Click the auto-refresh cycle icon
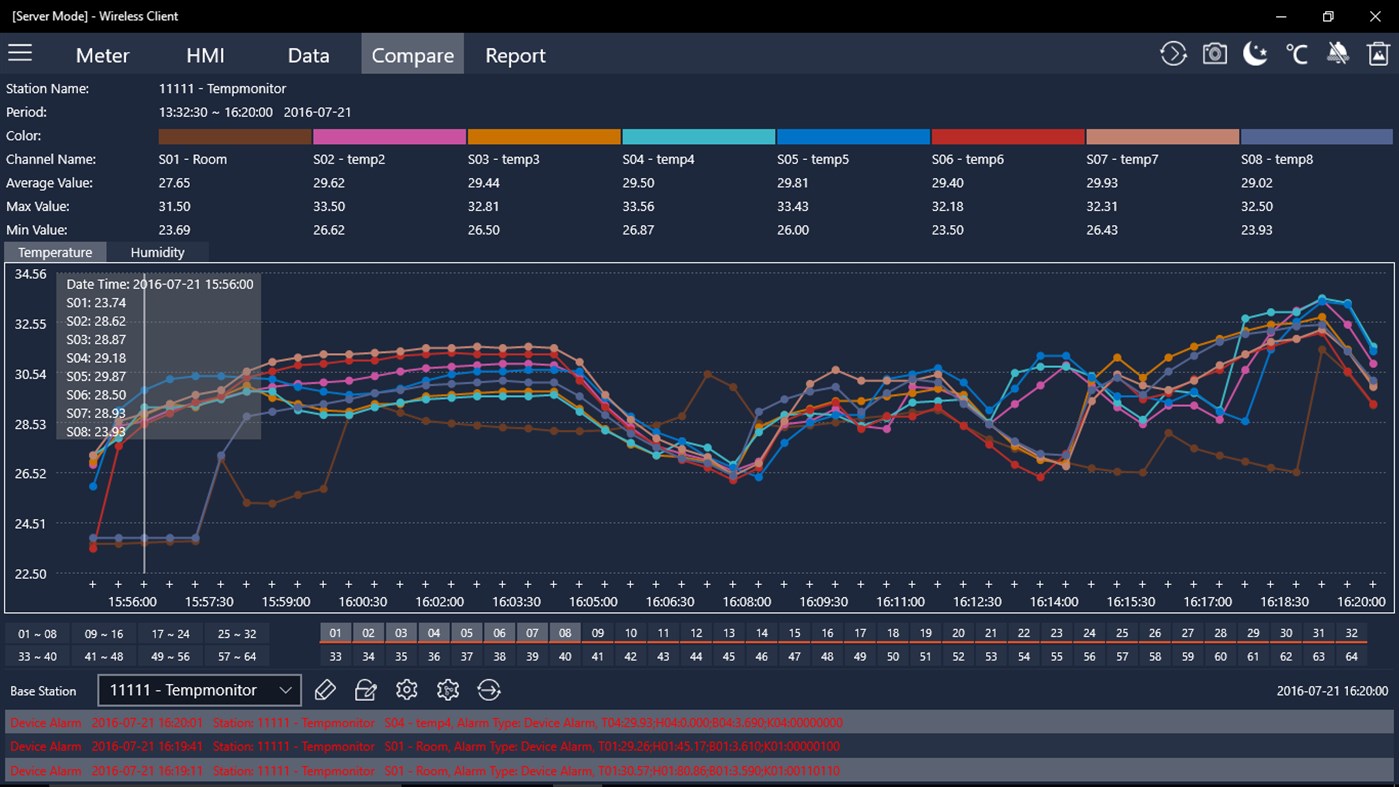Screen dimensions: 1399x787 (x=1173, y=54)
